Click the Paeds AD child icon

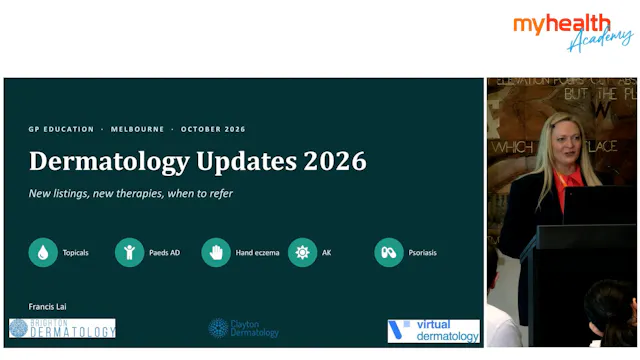coord(129,253)
